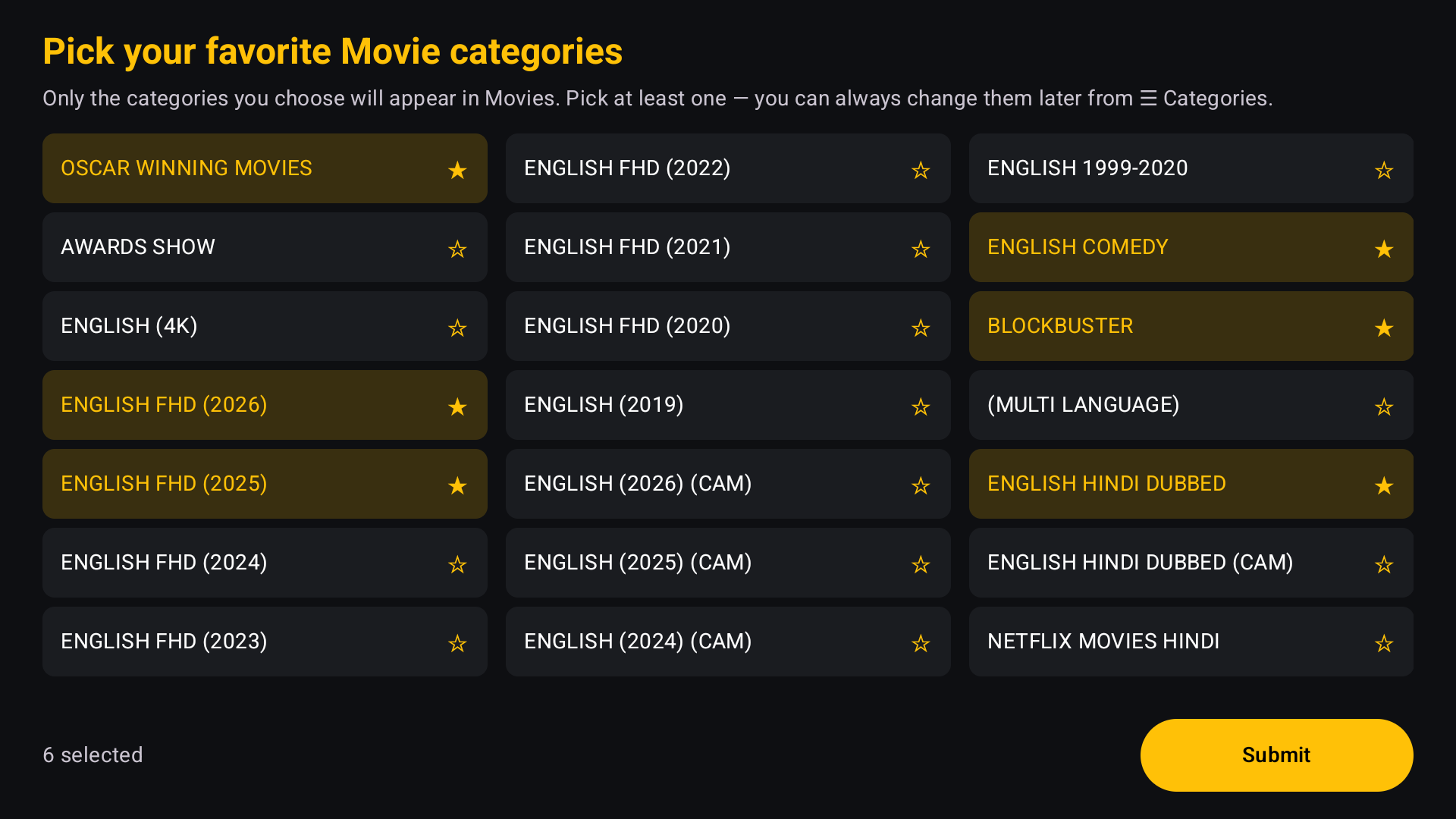Click the filled star on ENGLISH COMEDY
This screenshot has height=819, width=1456.
coord(1384,249)
